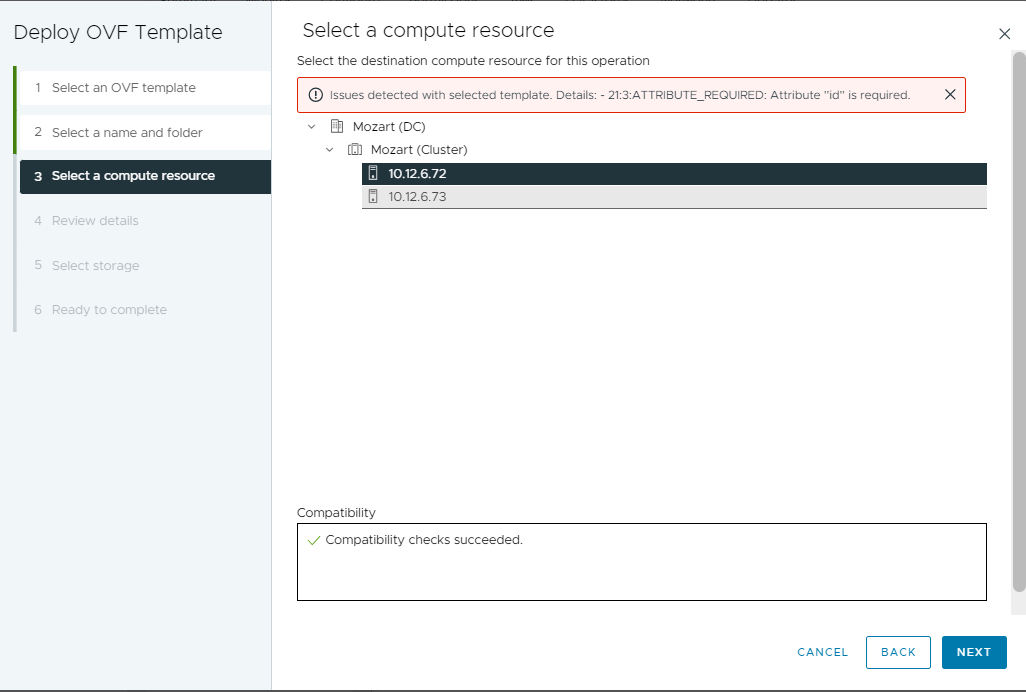
Task: Click the dialog's vertical scrollbar
Action: pyautogui.click(x=1019, y=322)
